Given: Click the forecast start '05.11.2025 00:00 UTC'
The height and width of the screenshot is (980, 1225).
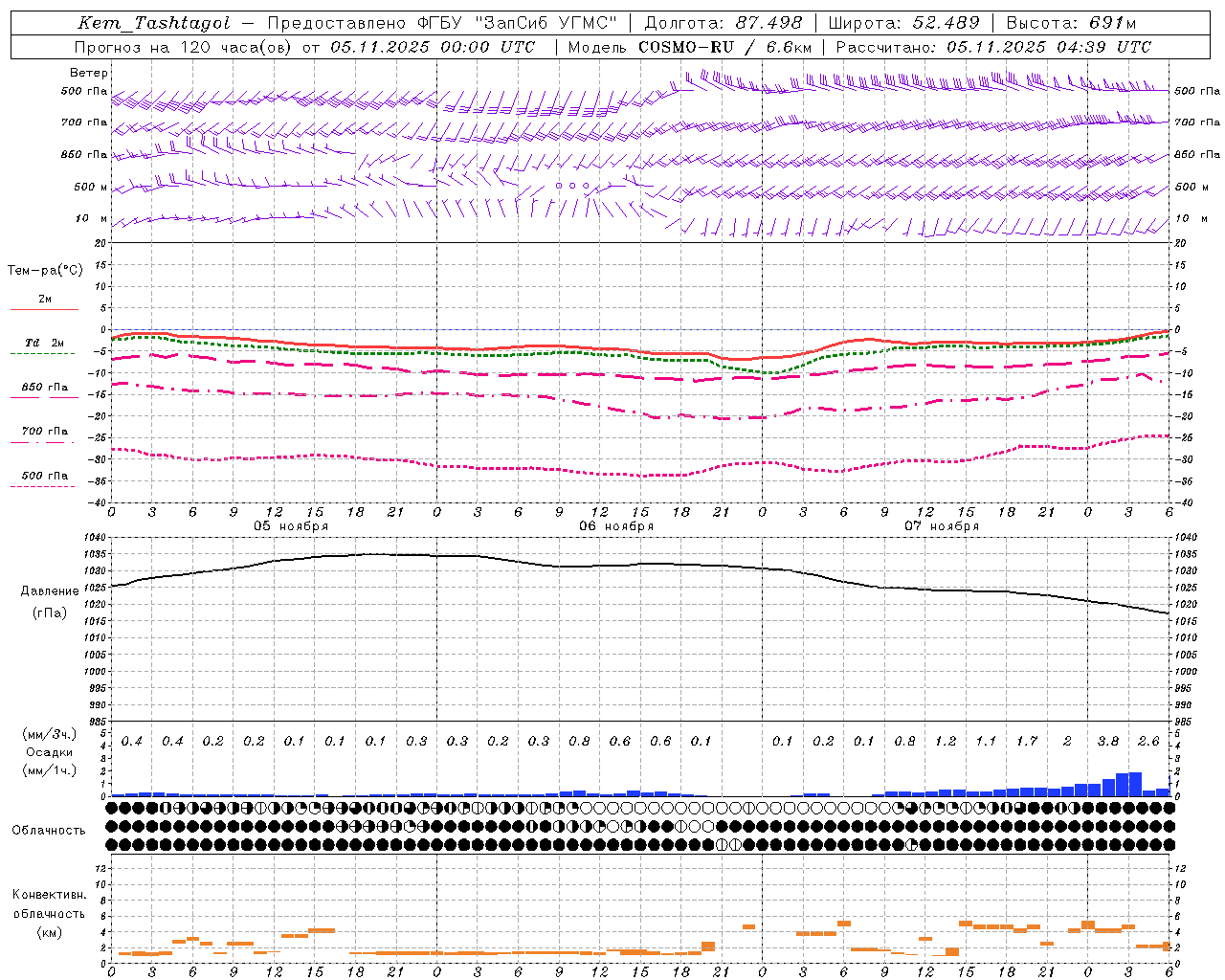Looking at the screenshot, I should [x=433, y=47].
